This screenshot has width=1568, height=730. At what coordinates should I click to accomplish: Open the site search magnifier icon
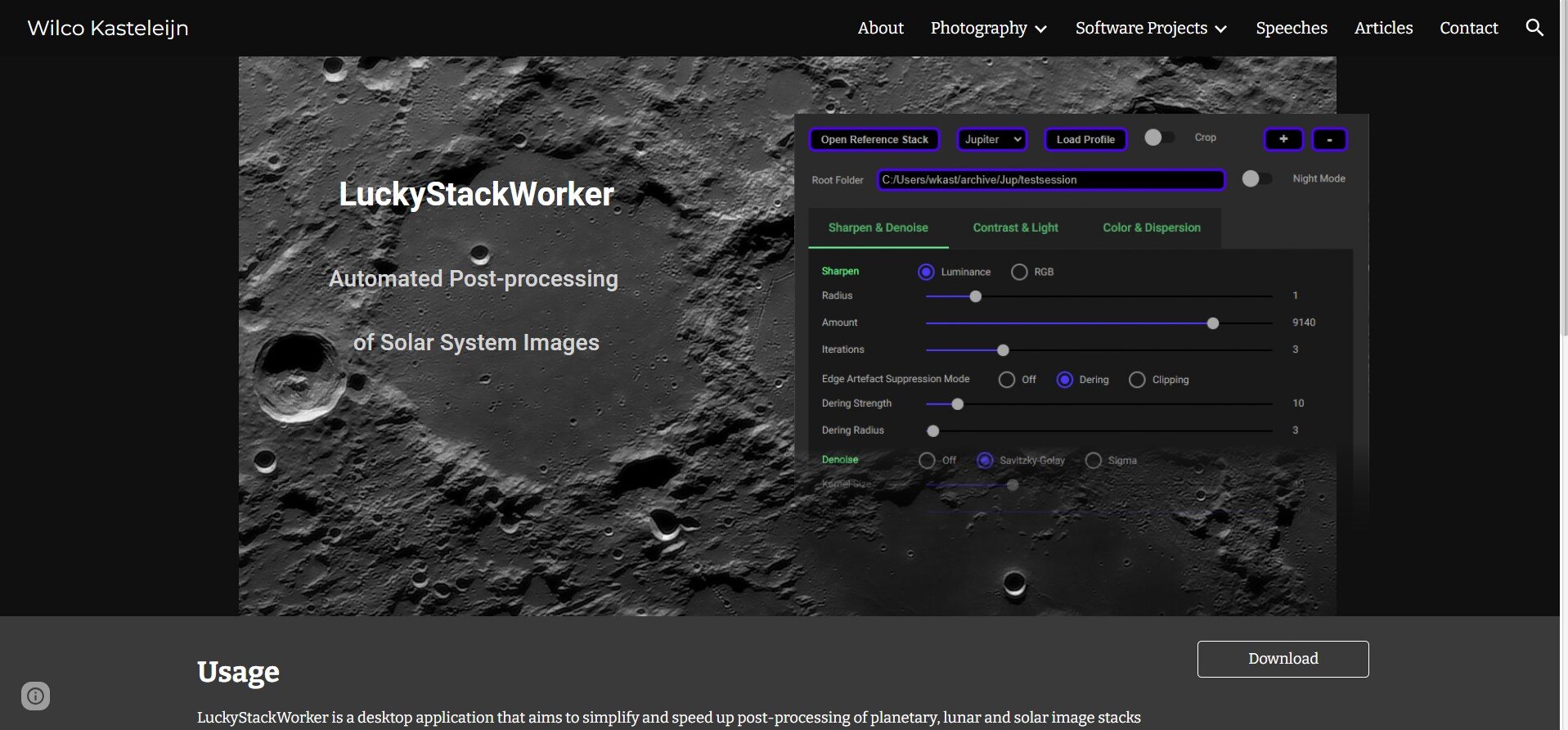click(x=1534, y=28)
